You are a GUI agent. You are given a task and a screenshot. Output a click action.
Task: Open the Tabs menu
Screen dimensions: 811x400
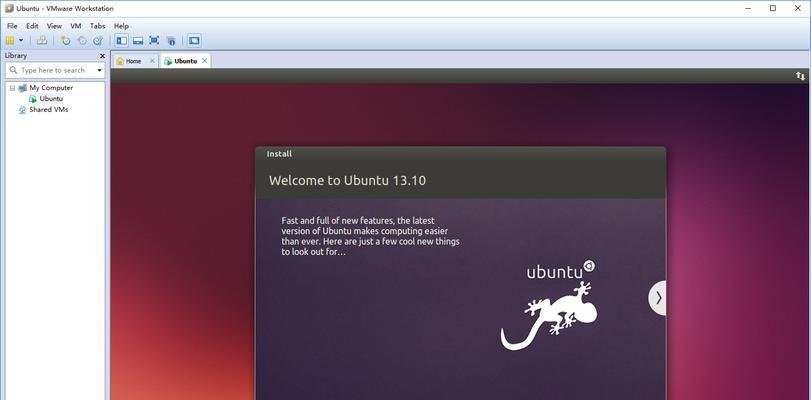(97, 26)
